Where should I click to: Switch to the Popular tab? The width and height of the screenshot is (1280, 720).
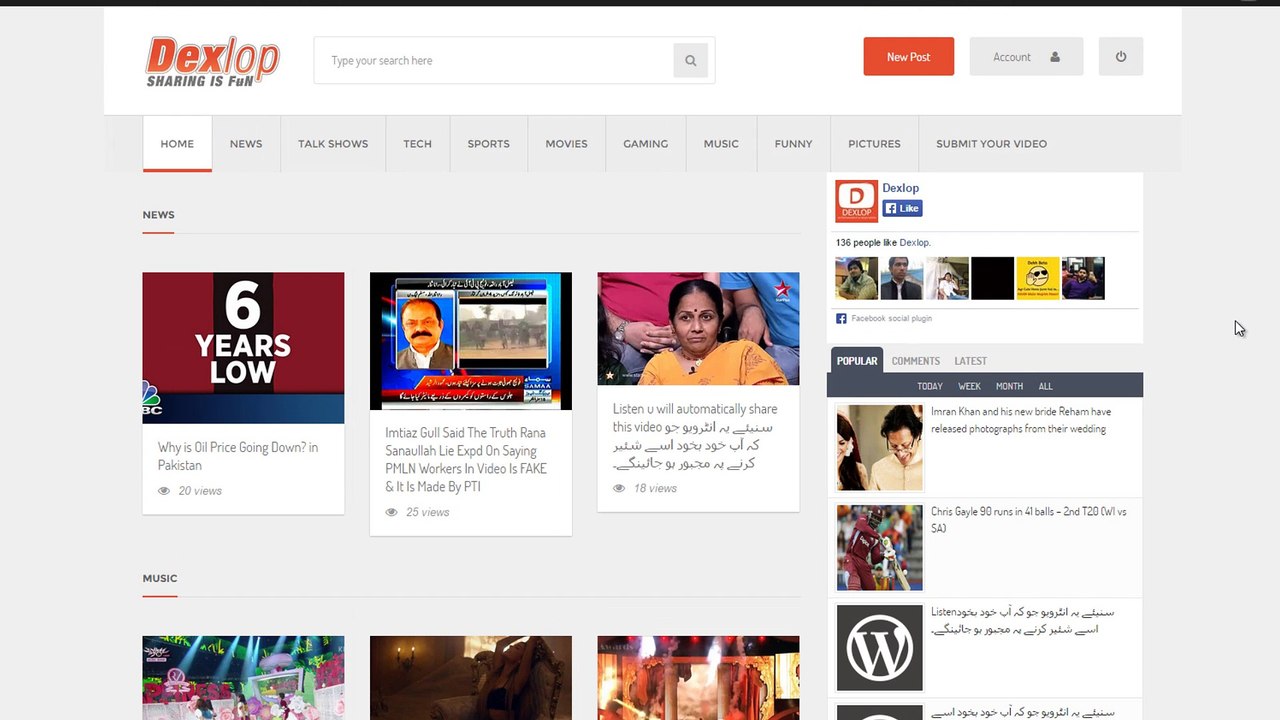coord(857,361)
